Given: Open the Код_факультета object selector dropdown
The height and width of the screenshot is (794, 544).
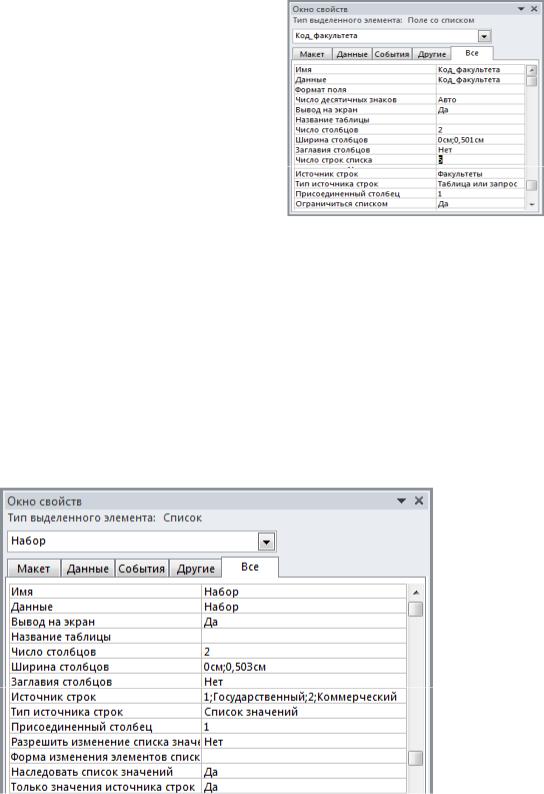Looking at the screenshot, I should point(484,36).
